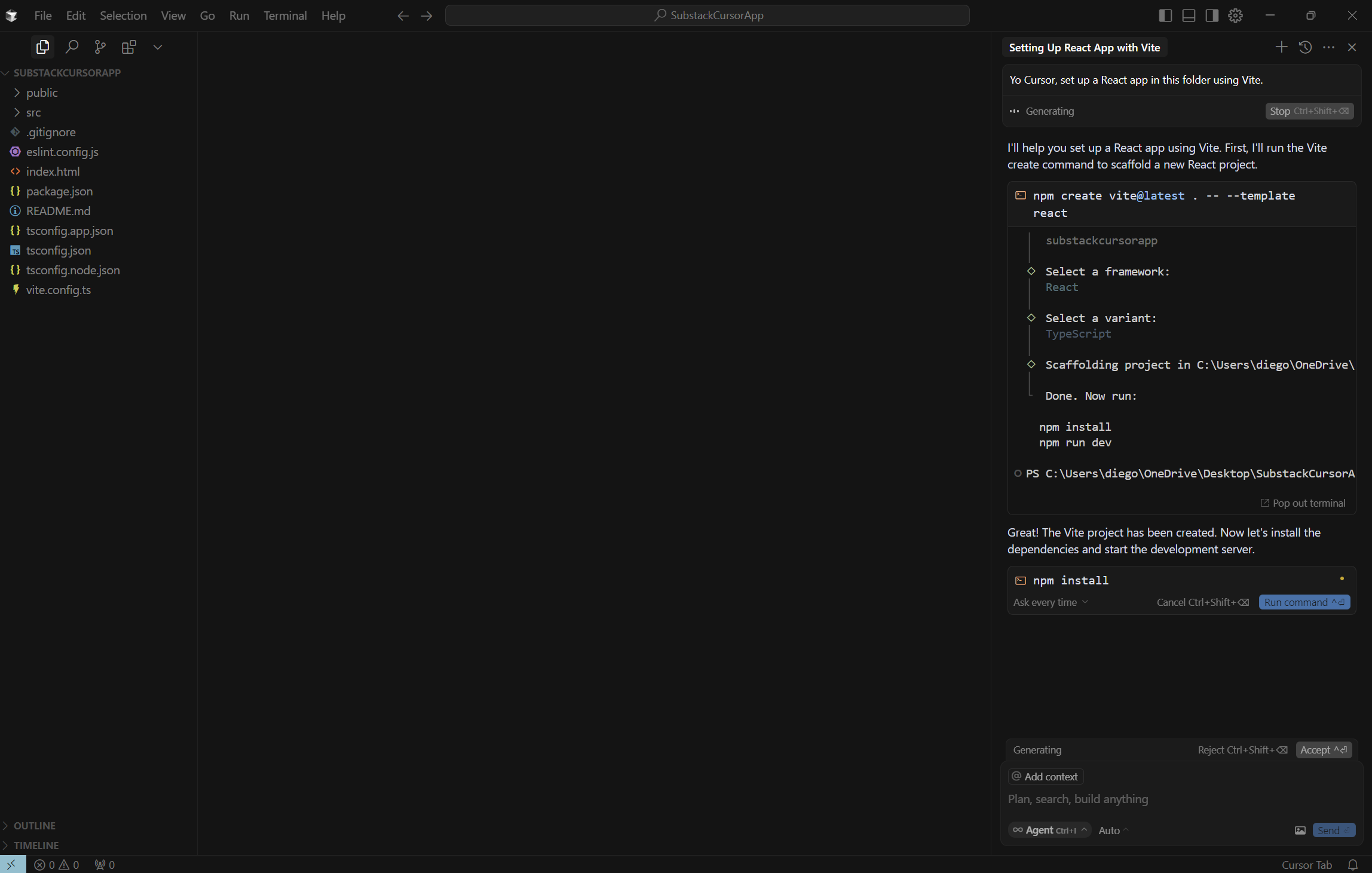Open the Explorer view icon
Image resolution: width=1372 pixels, height=873 pixels.
click(x=42, y=47)
